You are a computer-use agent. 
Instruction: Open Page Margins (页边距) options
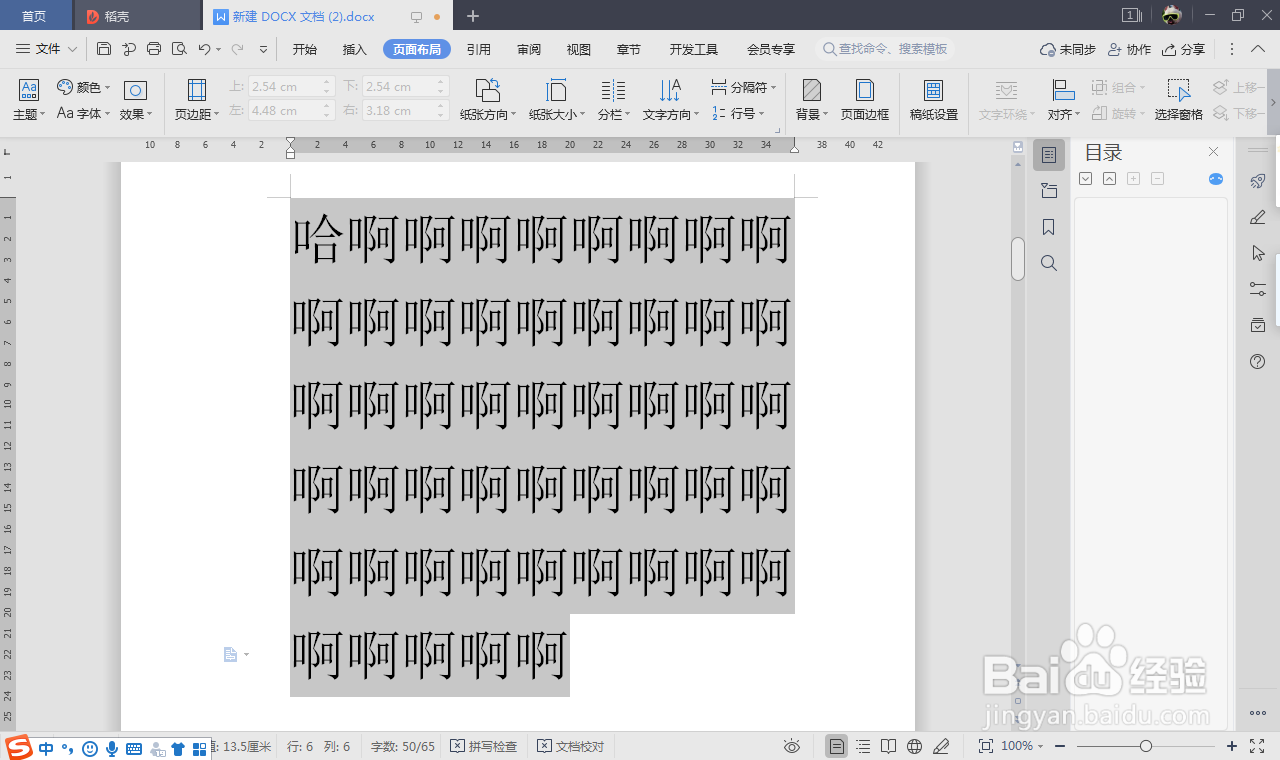tap(197, 100)
